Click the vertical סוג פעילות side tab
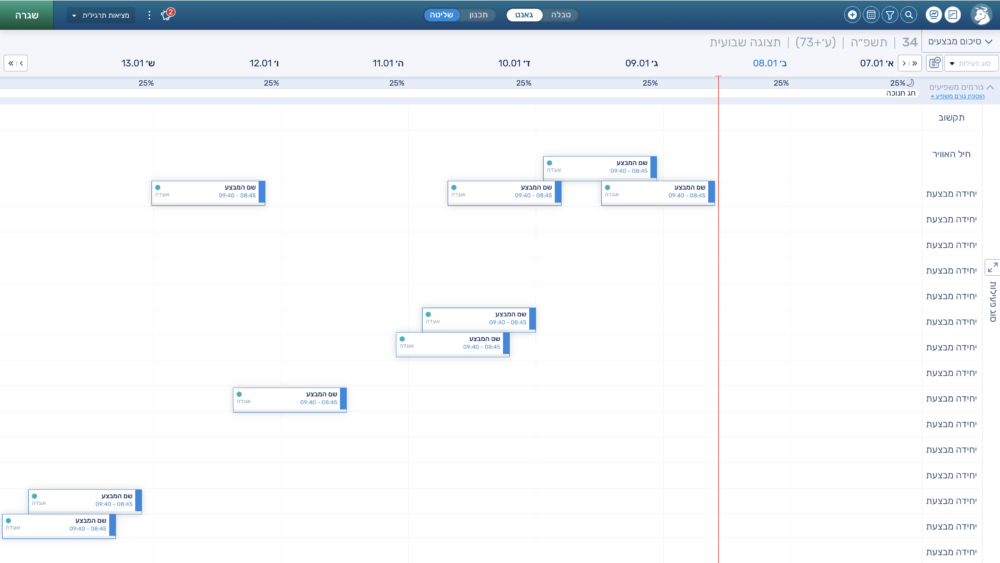 click(993, 302)
